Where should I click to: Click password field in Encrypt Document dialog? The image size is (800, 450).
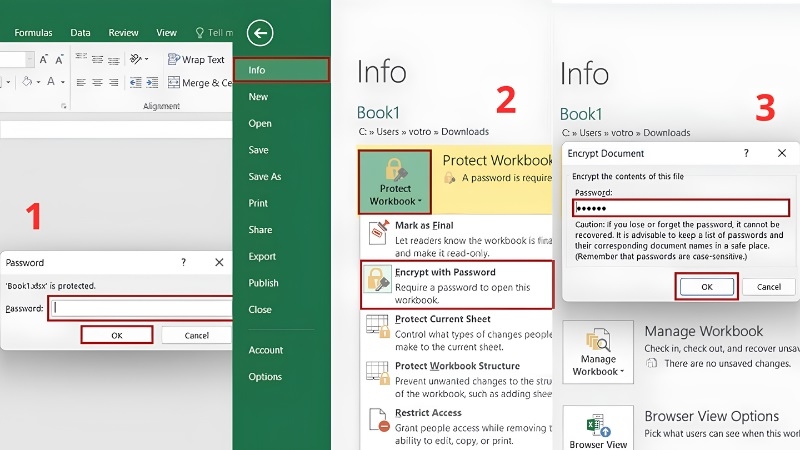click(681, 208)
